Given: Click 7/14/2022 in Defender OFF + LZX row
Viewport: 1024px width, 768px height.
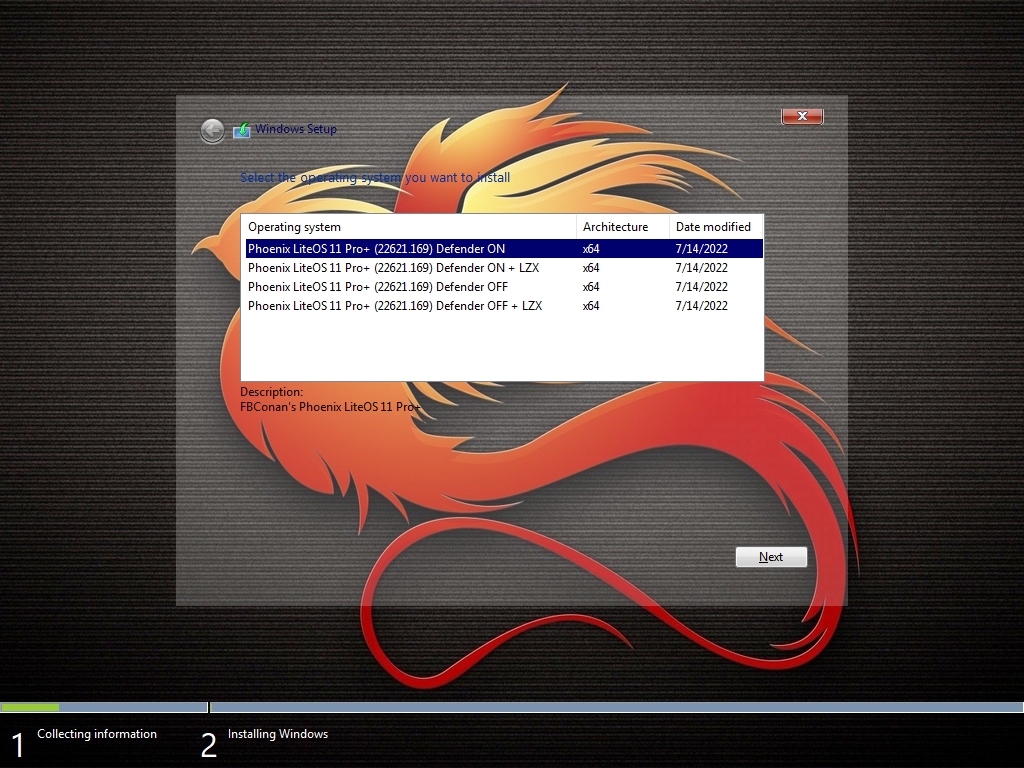Looking at the screenshot, I should coord(701,306).
